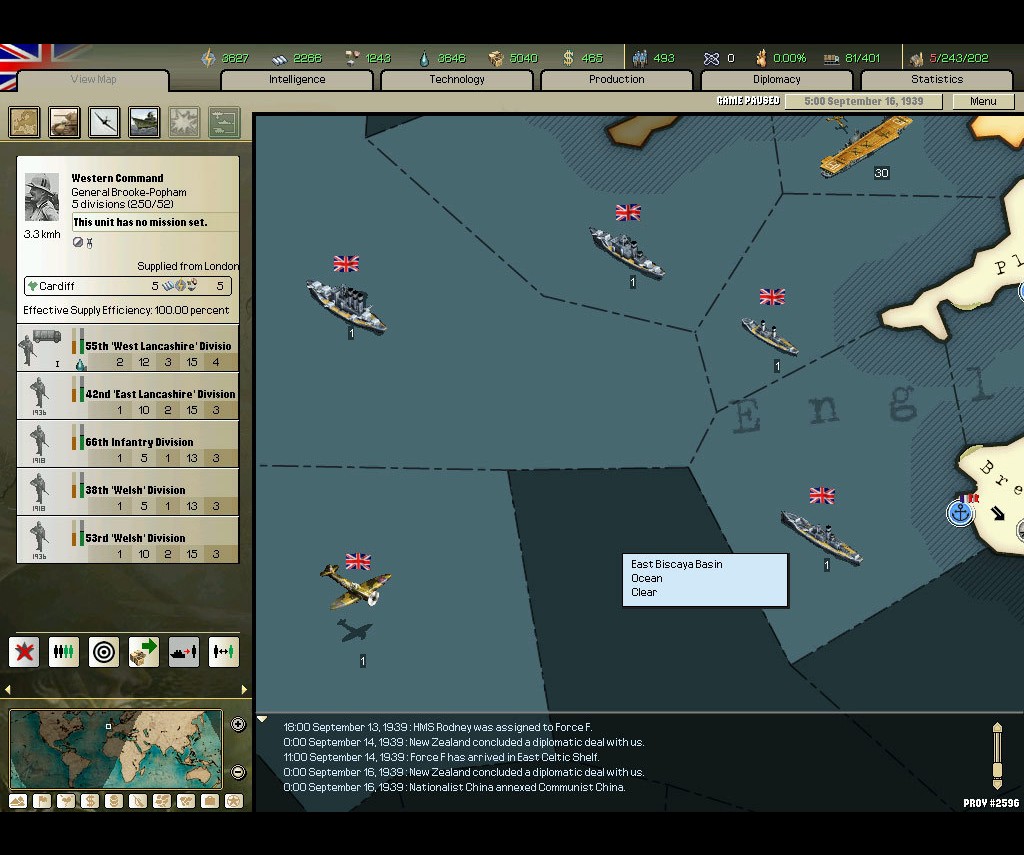Select the 55th 'West Lancashire' Division row
1024x855 pixels.
pyautogui.click(x=128, y=348)
